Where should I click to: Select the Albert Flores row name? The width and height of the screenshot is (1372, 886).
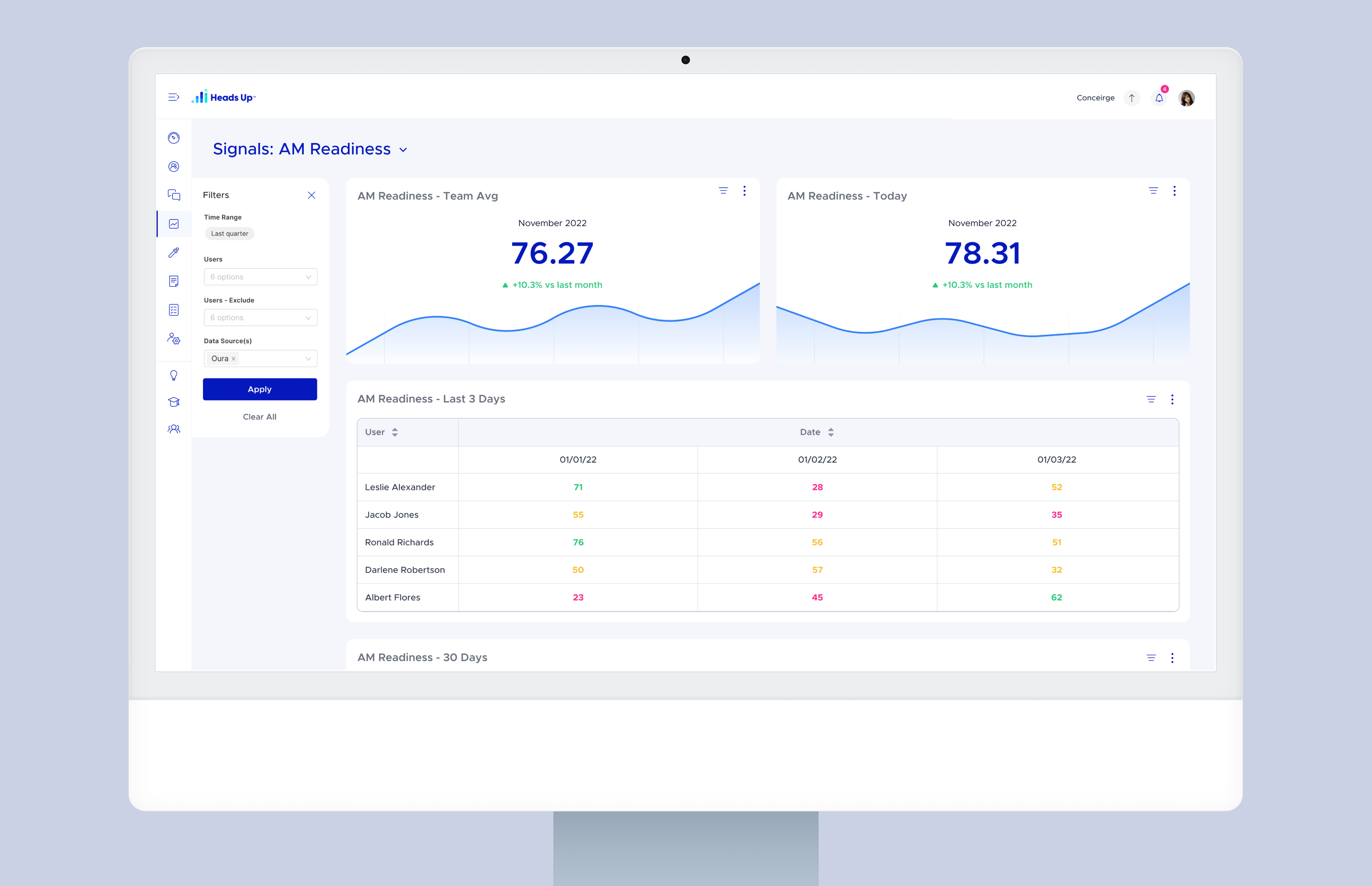(392, 598)
